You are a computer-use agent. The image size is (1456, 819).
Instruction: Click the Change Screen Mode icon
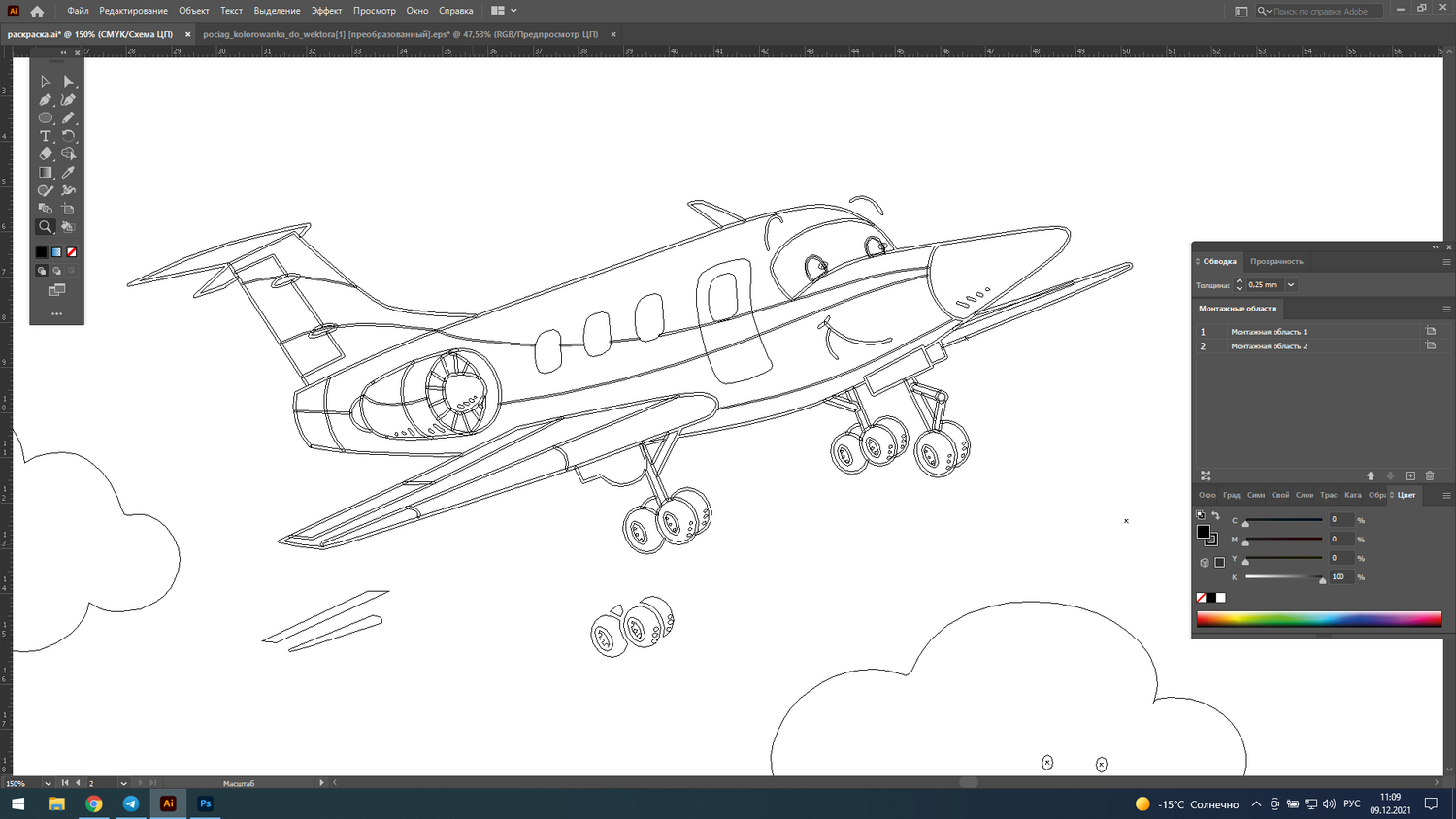point(56,290)
